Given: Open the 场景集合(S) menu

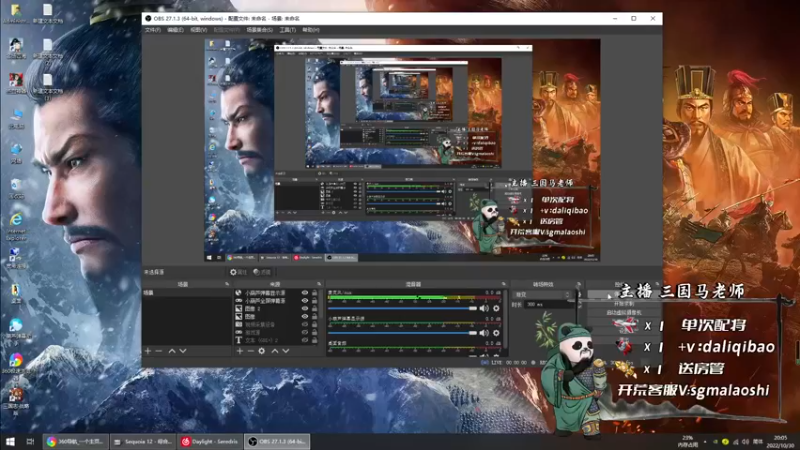Looking at the screenshot, I should 259,30.
